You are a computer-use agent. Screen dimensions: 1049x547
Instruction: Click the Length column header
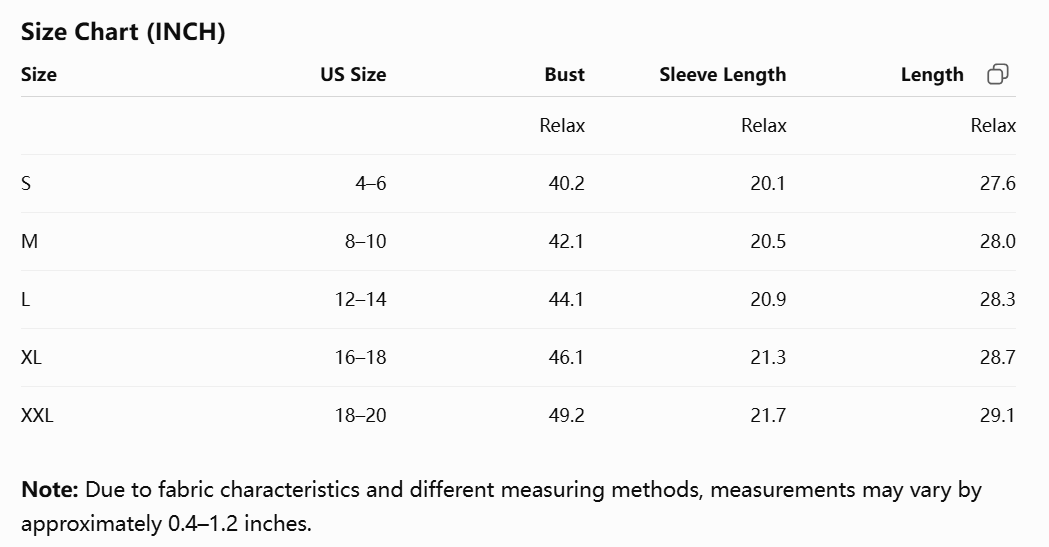click(932, 74)
